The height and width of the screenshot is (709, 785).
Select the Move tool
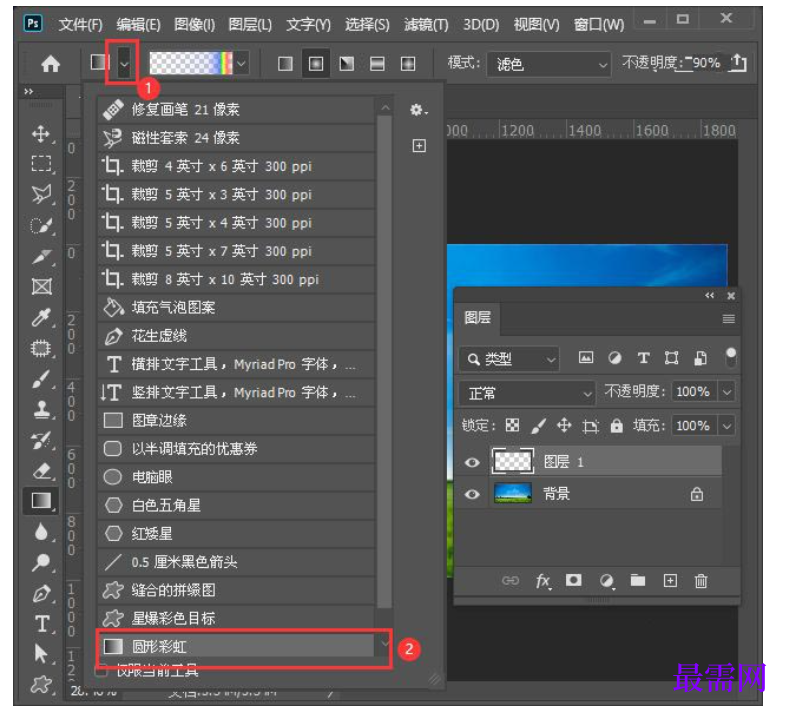(41, 134)
